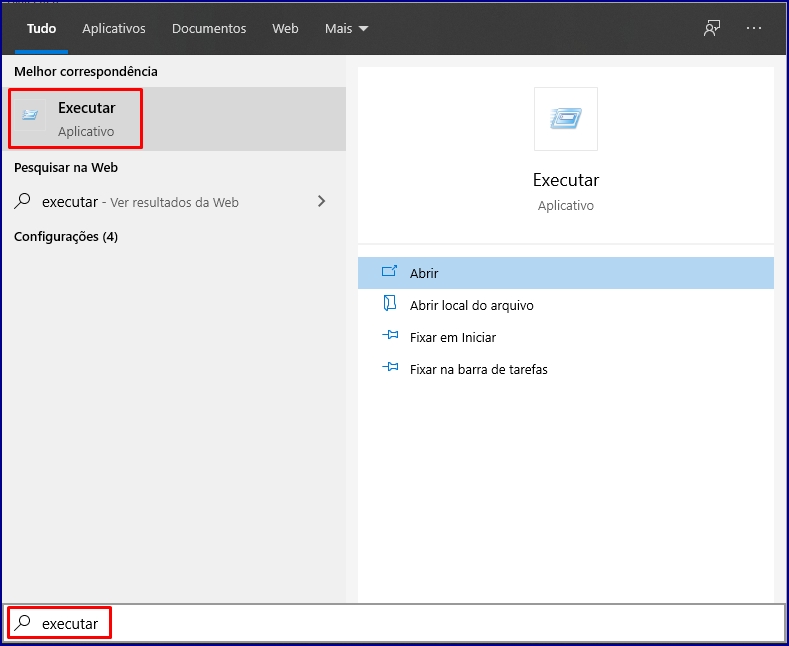Screen dimensions: 789x646
Task: Open the three-dot more options menu
Action: 754,28
